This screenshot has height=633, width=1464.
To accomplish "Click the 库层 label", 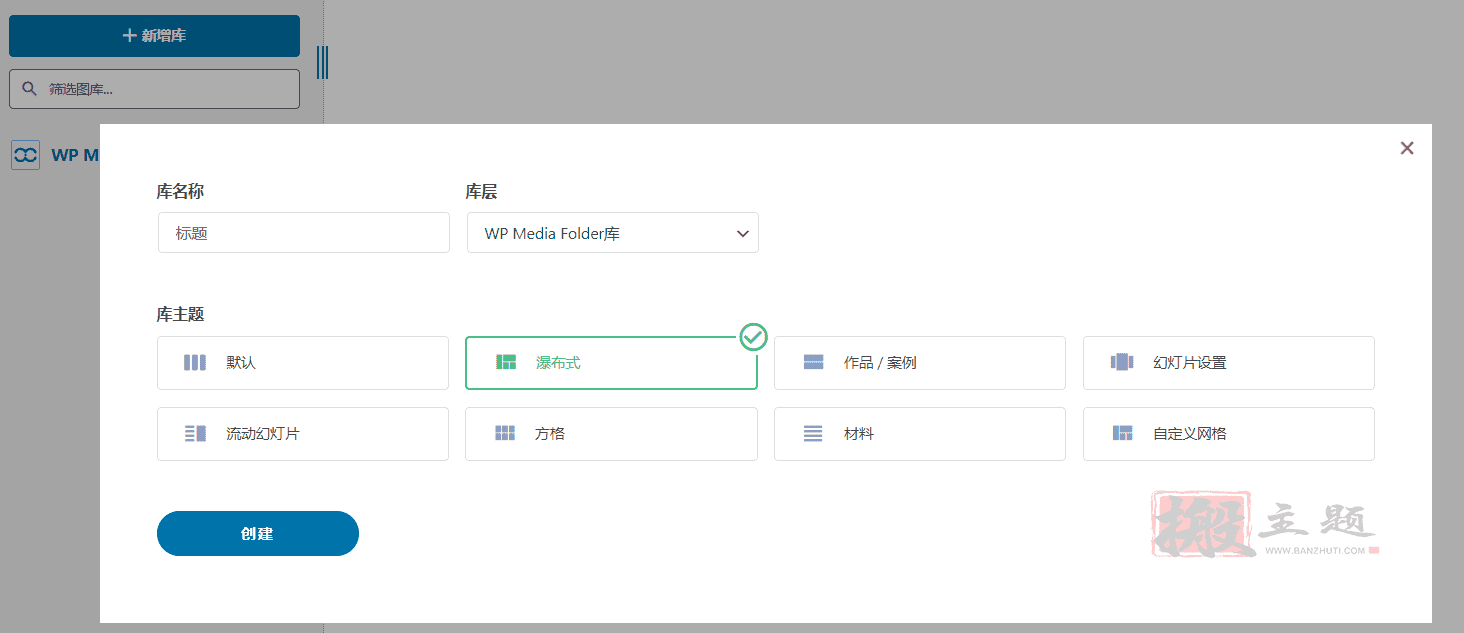I will (x=481, y=191).
